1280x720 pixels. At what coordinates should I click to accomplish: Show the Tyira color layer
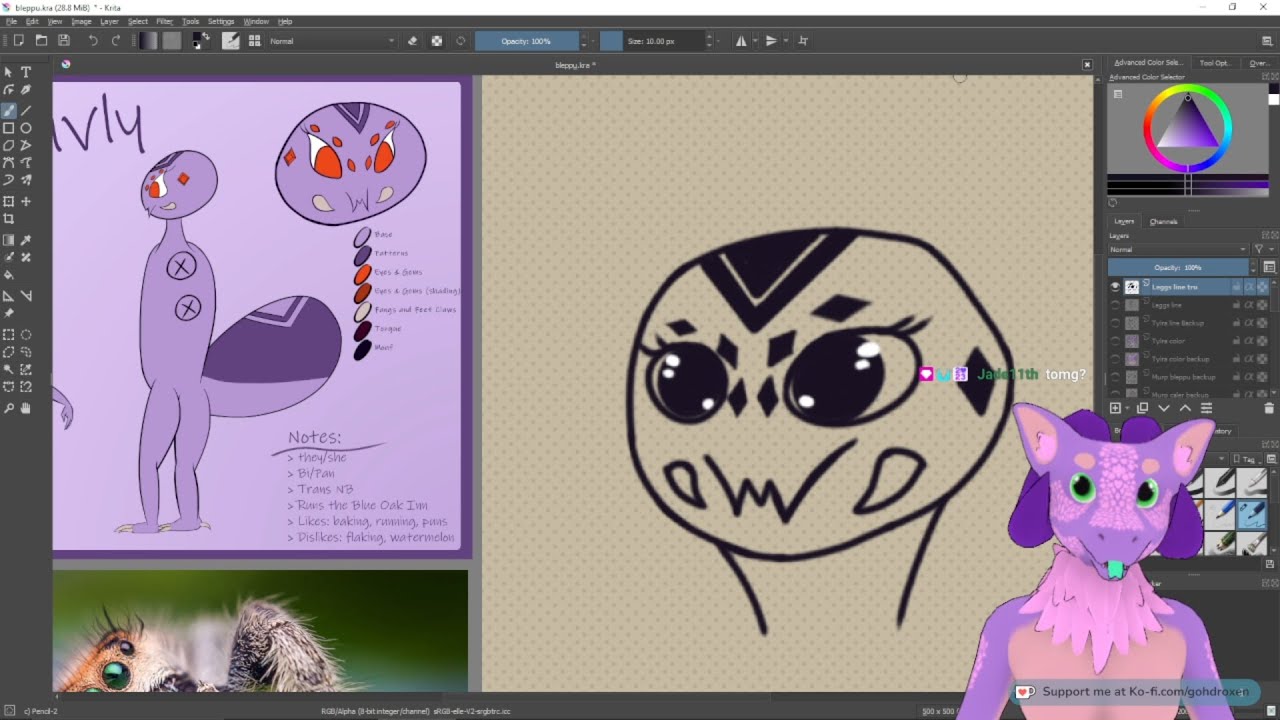[1115, 341]
